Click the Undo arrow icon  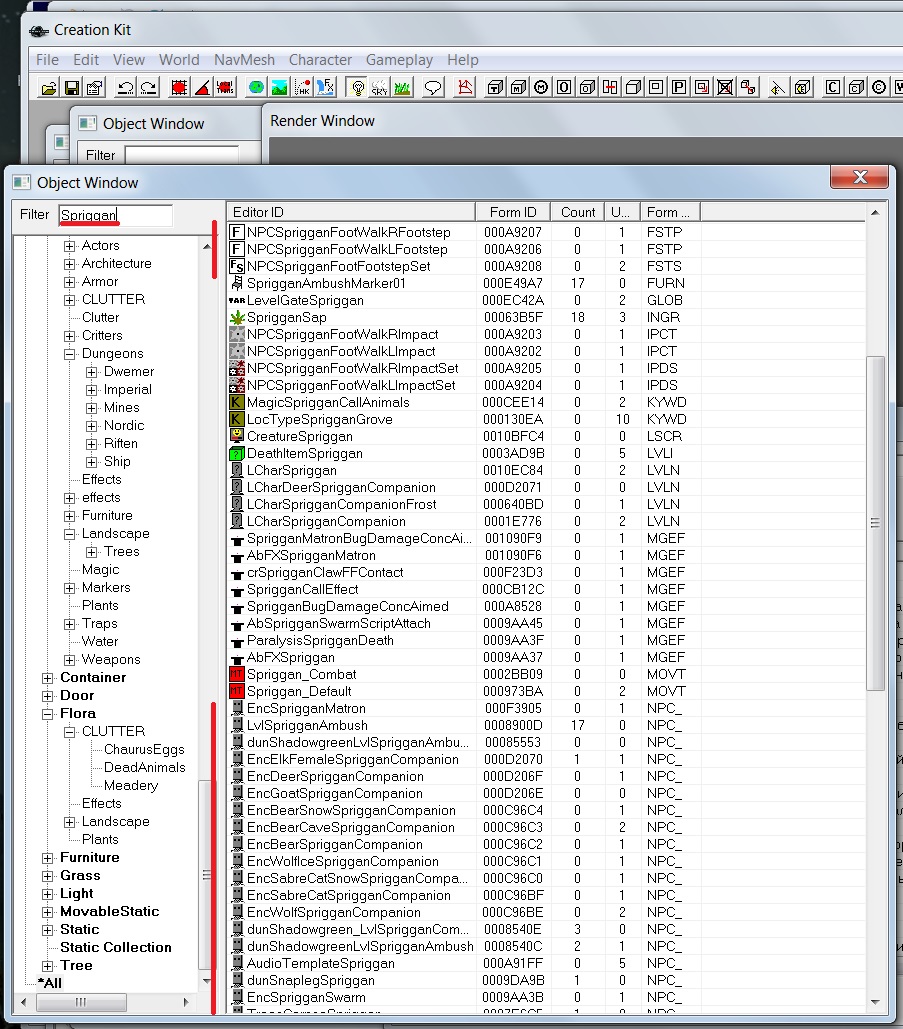click(x=125, y=87)
